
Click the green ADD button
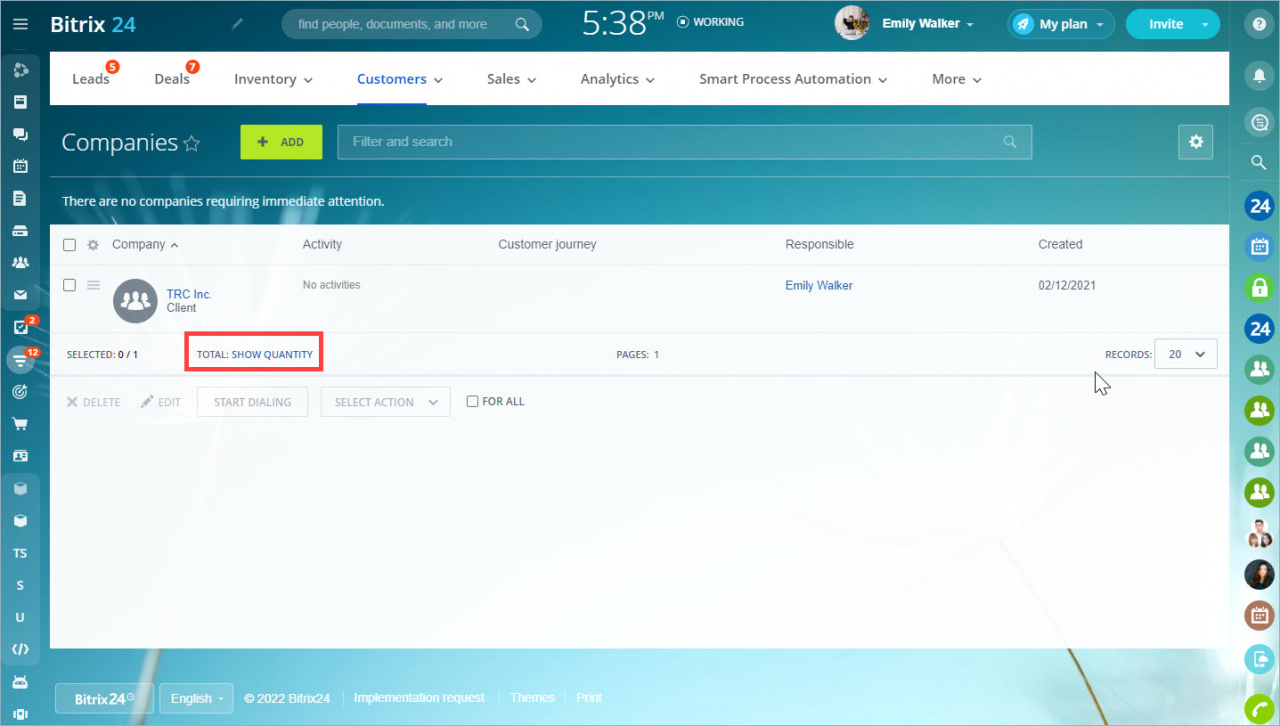click(281, 142)
